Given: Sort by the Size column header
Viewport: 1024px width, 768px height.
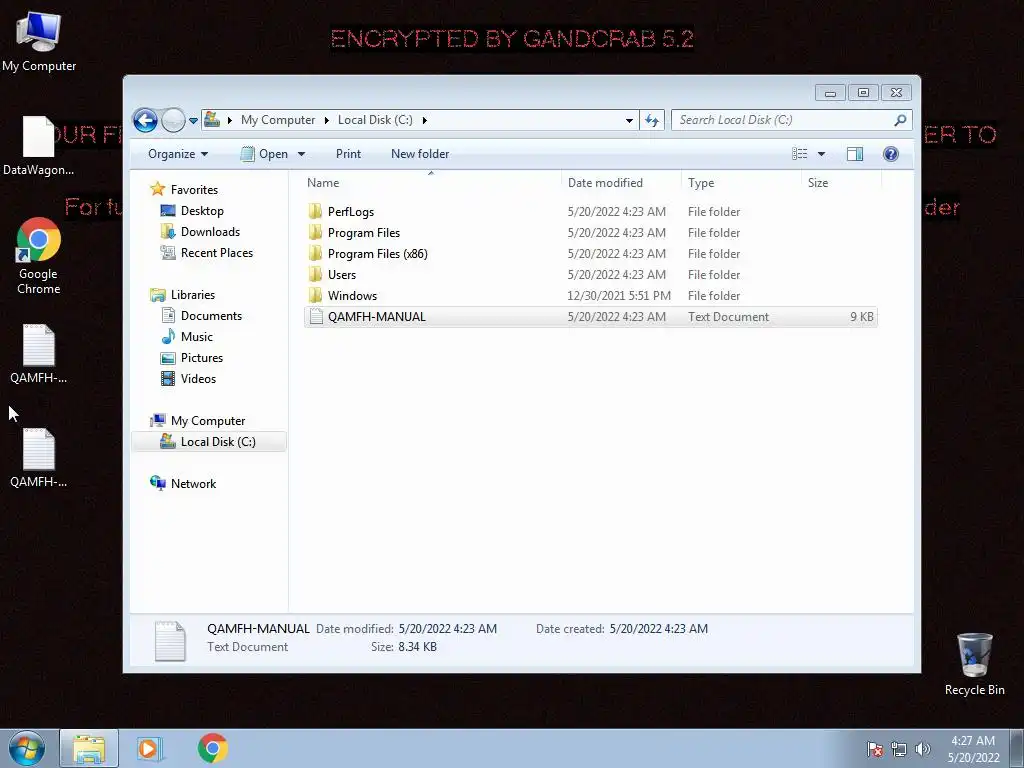Looking at the screenshot, I should click(x=842, y=183).
